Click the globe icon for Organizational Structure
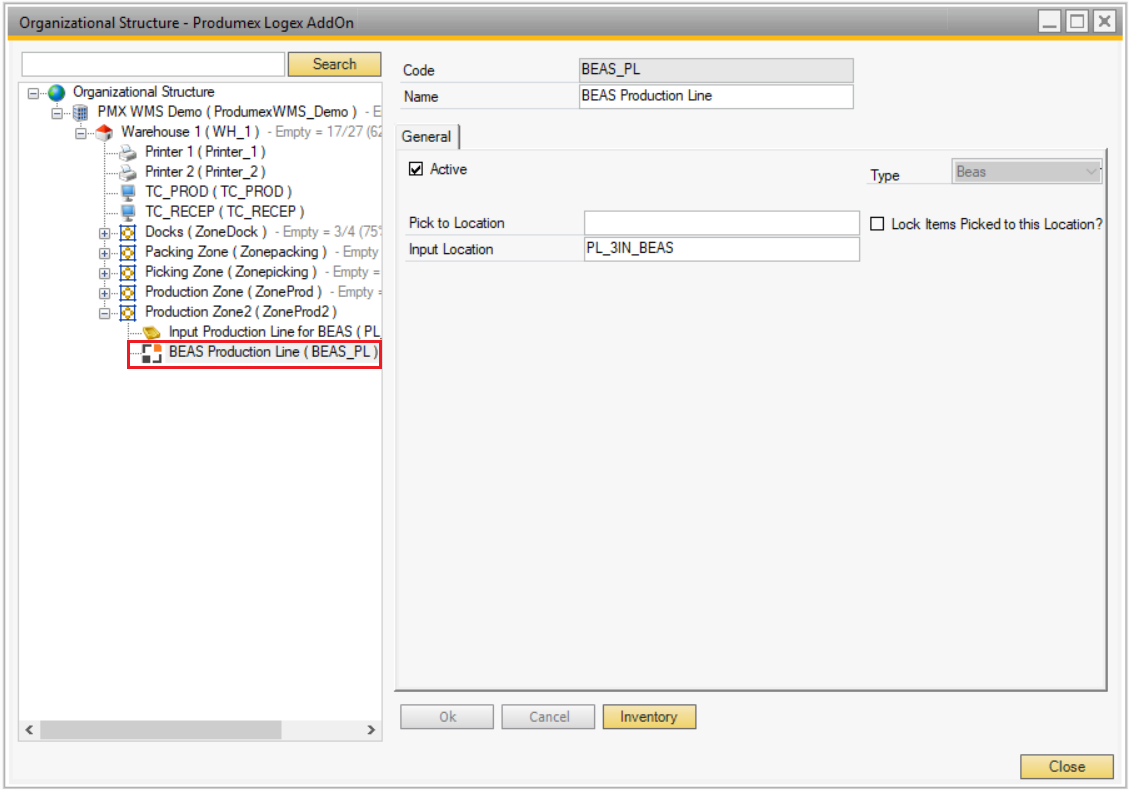The height and width of the screenshot is (790, 1129). 56,92
